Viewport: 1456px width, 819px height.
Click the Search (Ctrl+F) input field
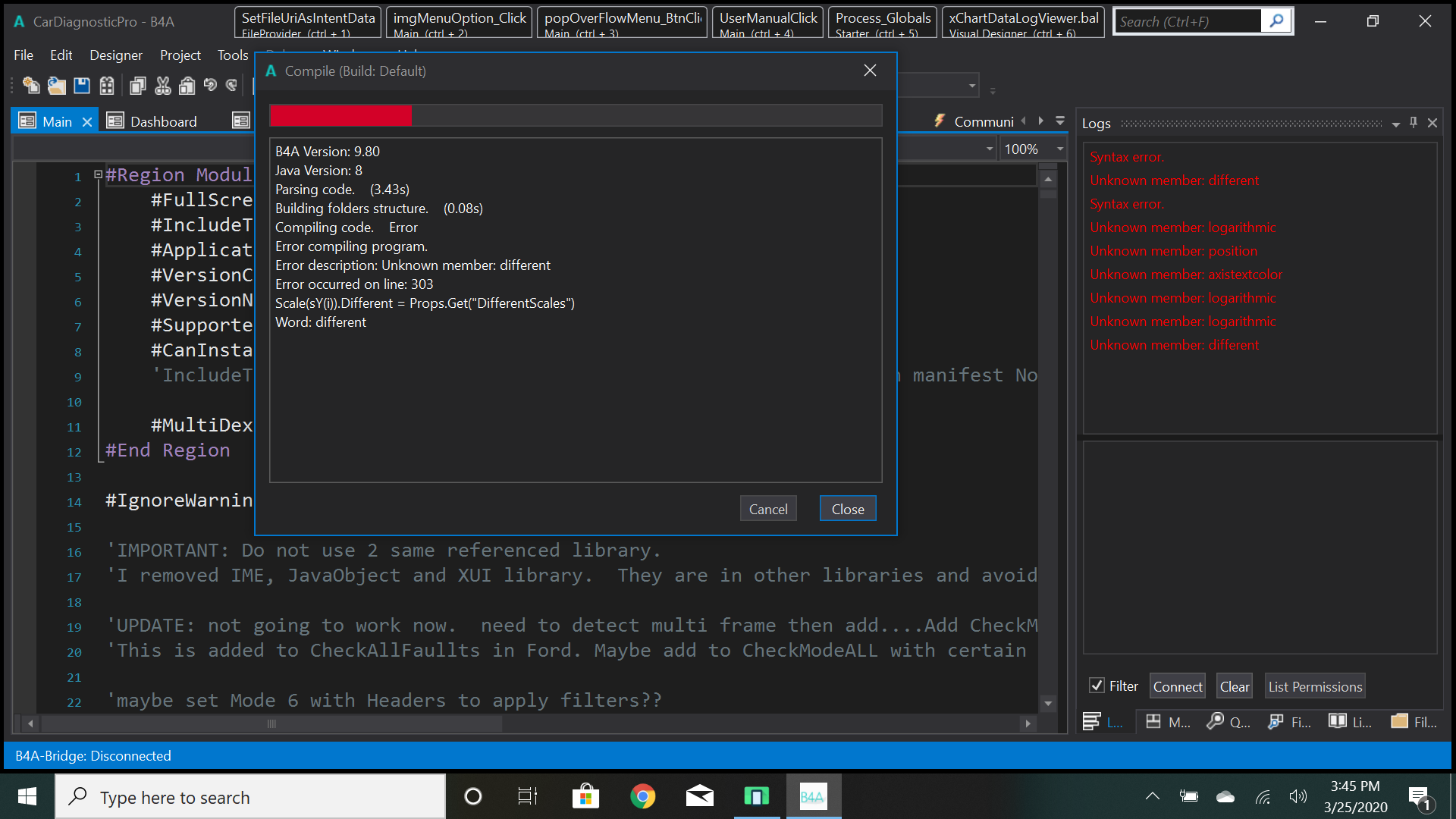1188,21
